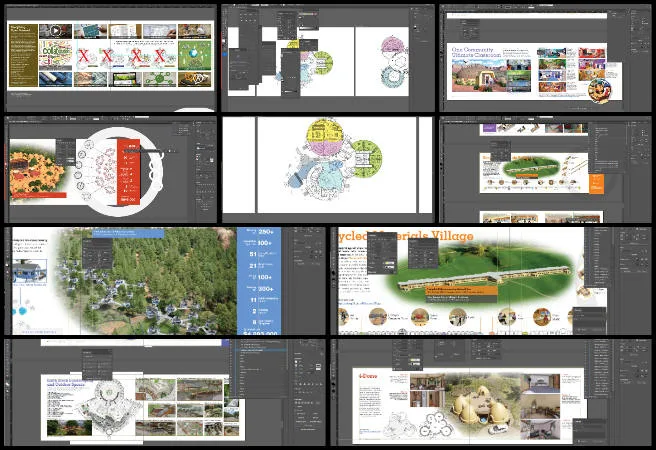Click the 250+ statistic in blue panel
656x450 pixels.
266,231
